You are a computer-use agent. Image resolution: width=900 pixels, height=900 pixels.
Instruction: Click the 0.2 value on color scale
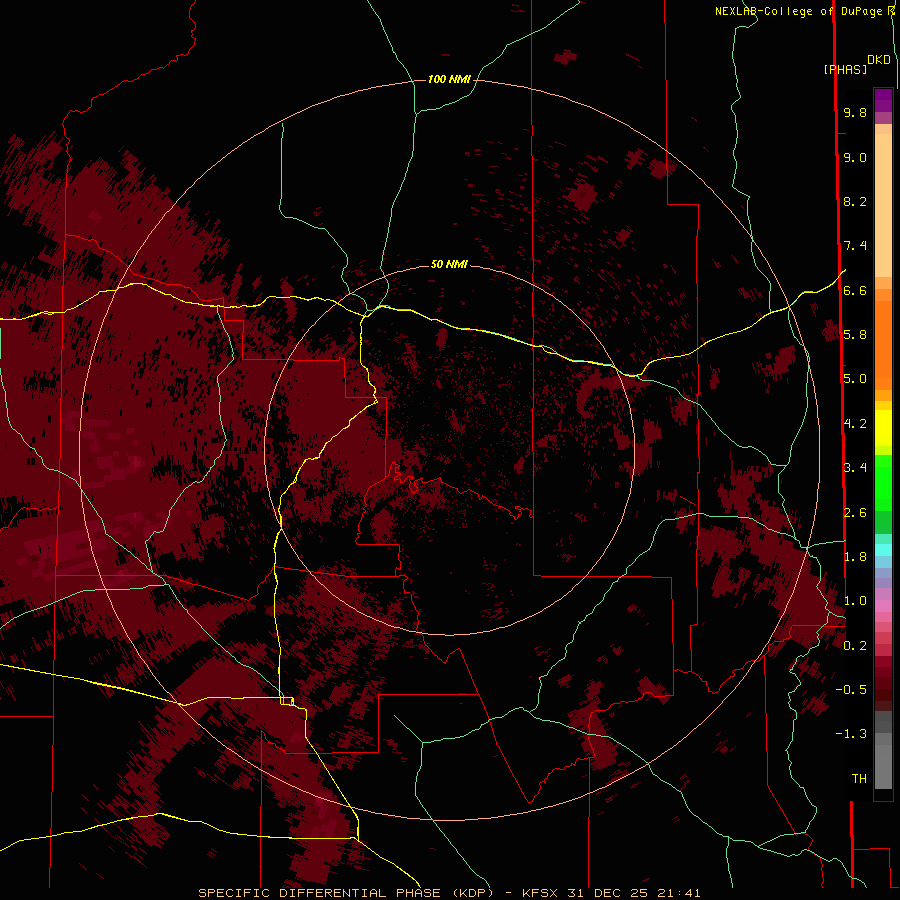[855, 646]
